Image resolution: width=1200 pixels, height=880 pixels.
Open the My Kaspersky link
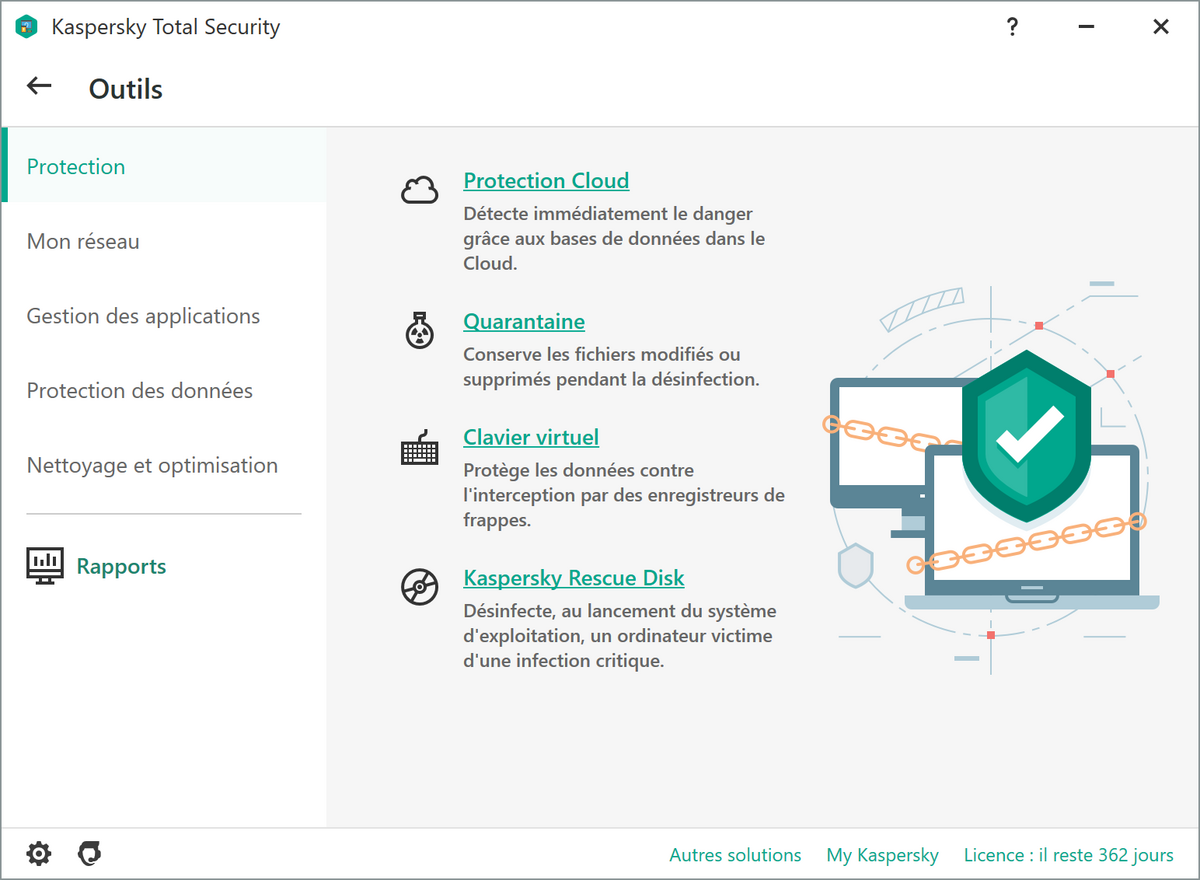point(882,855)
